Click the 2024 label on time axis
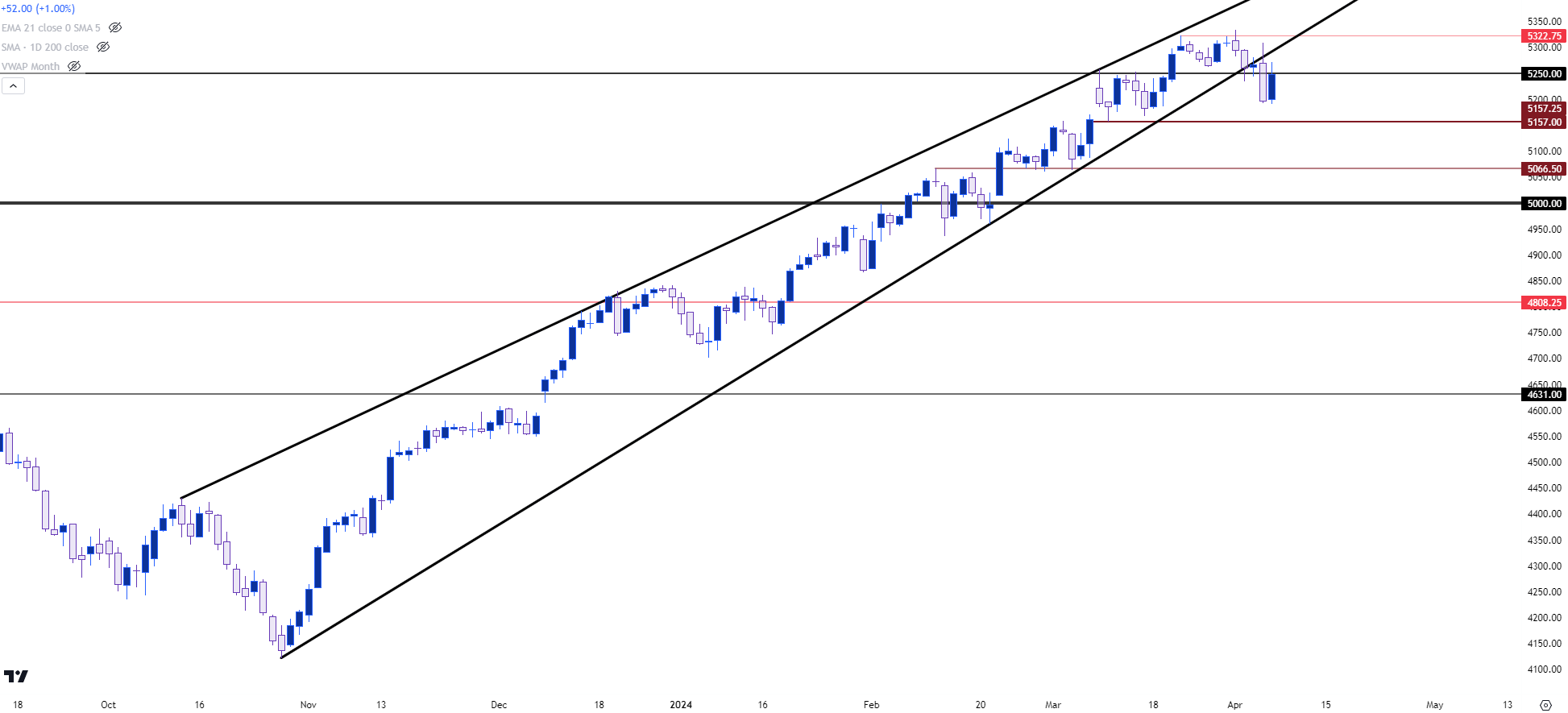The height and width of the screenshot is (713, 1568). click(x=681, y=705)
